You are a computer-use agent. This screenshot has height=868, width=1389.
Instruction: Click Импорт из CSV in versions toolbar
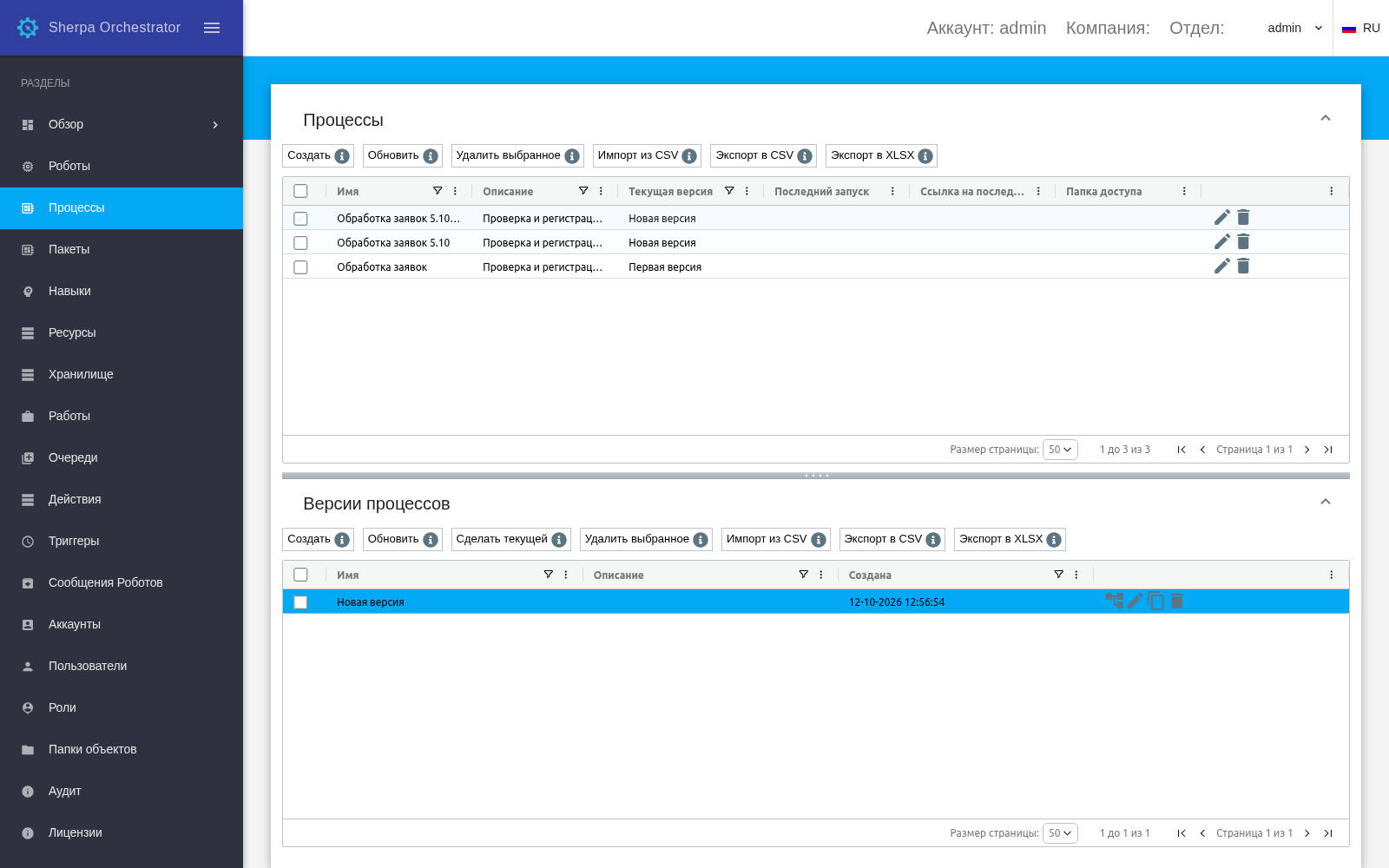click(x=775, y=539)
